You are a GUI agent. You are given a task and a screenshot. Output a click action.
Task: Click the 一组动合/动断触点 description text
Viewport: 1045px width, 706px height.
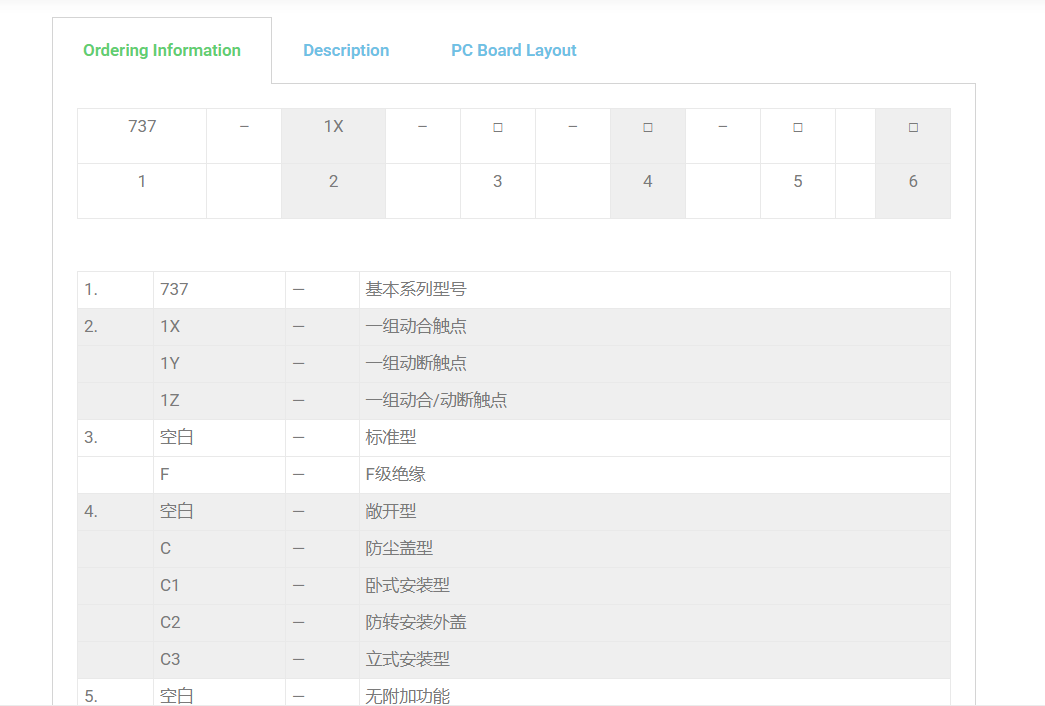(x=436, y=401)
